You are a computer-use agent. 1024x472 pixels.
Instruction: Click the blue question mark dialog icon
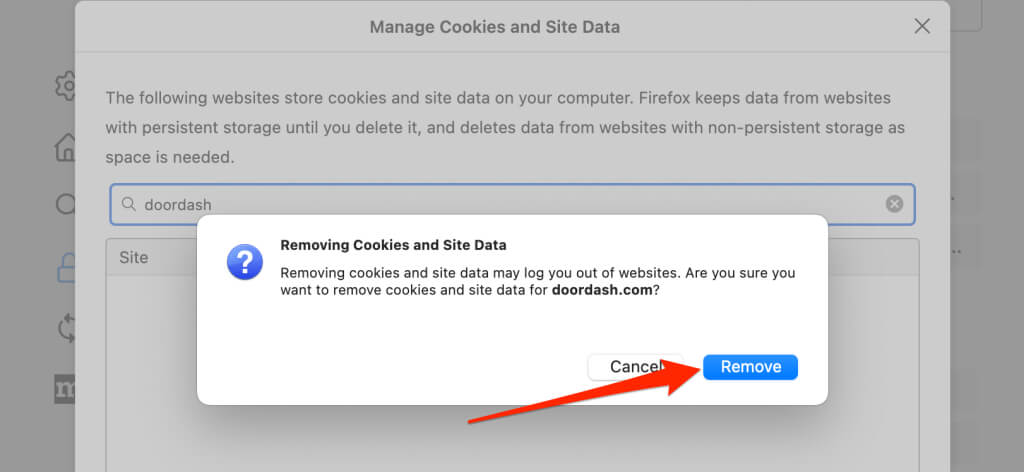(245, 262)
